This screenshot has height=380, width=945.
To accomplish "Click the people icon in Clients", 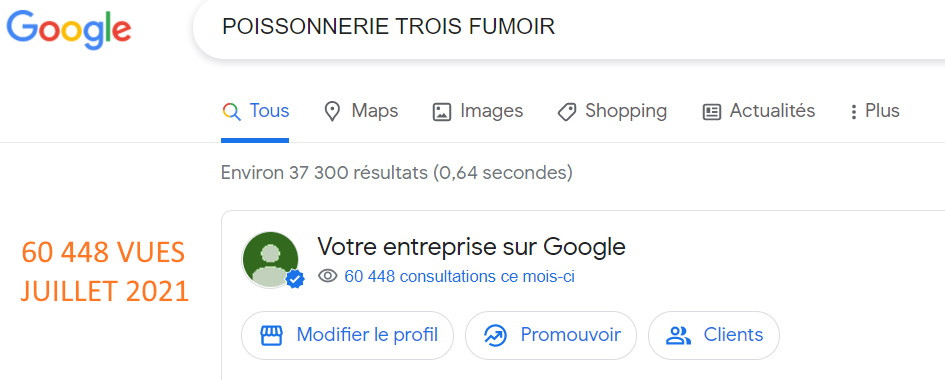I will tap(679, 335).
